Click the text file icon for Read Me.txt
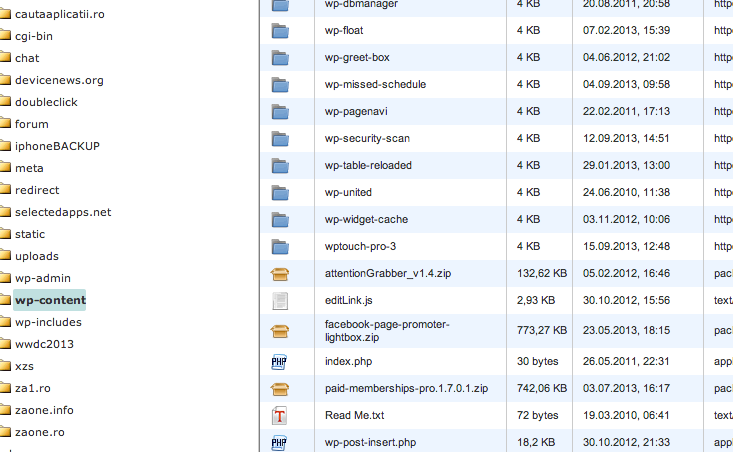This screenshot has width=733, height=452. pos(280,416)
